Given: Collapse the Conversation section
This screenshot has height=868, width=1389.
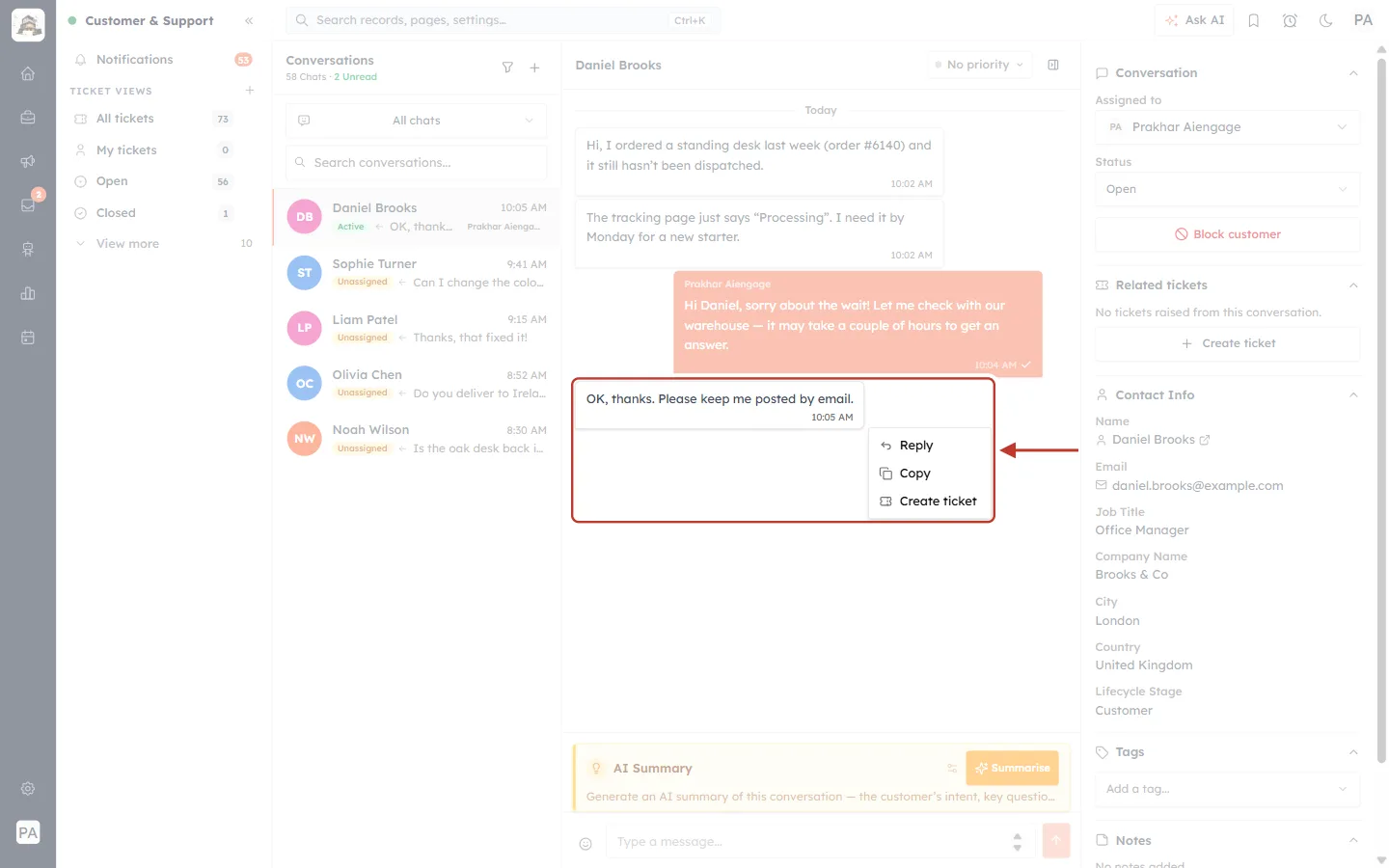Looking at the screenshot, I should point(1353,73).
